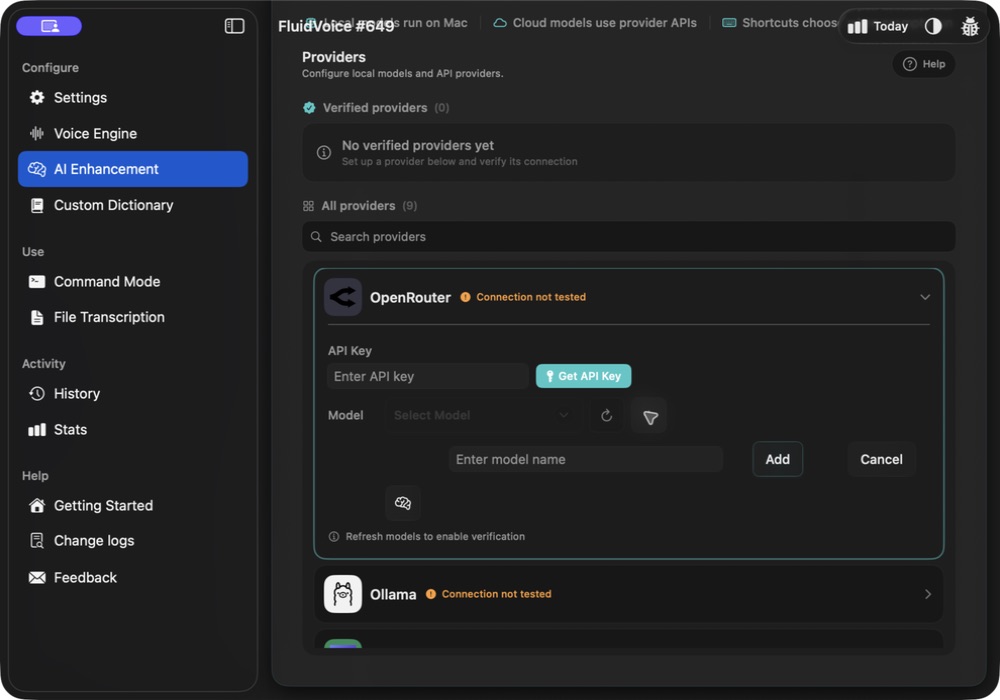Screen dimensions: 1000x700
Task: Click the bug report icon
Action: 969,26
